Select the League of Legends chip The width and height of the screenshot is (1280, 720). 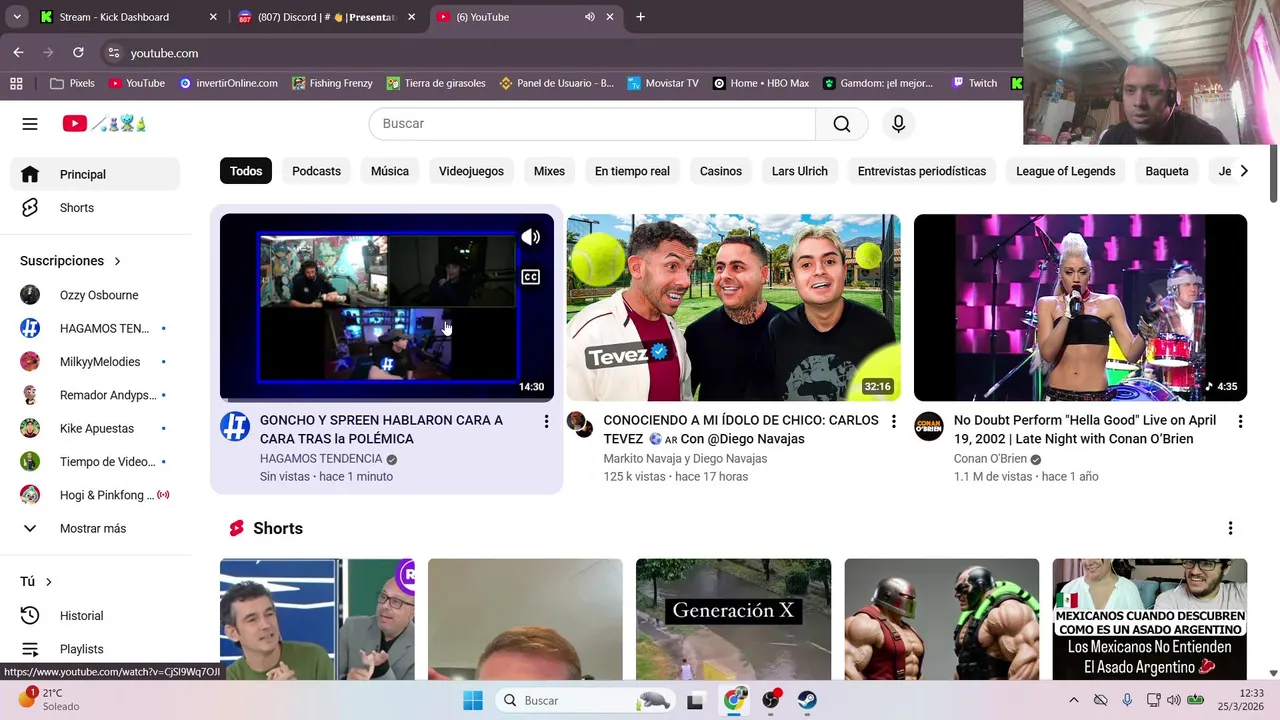coord(1066,171)
